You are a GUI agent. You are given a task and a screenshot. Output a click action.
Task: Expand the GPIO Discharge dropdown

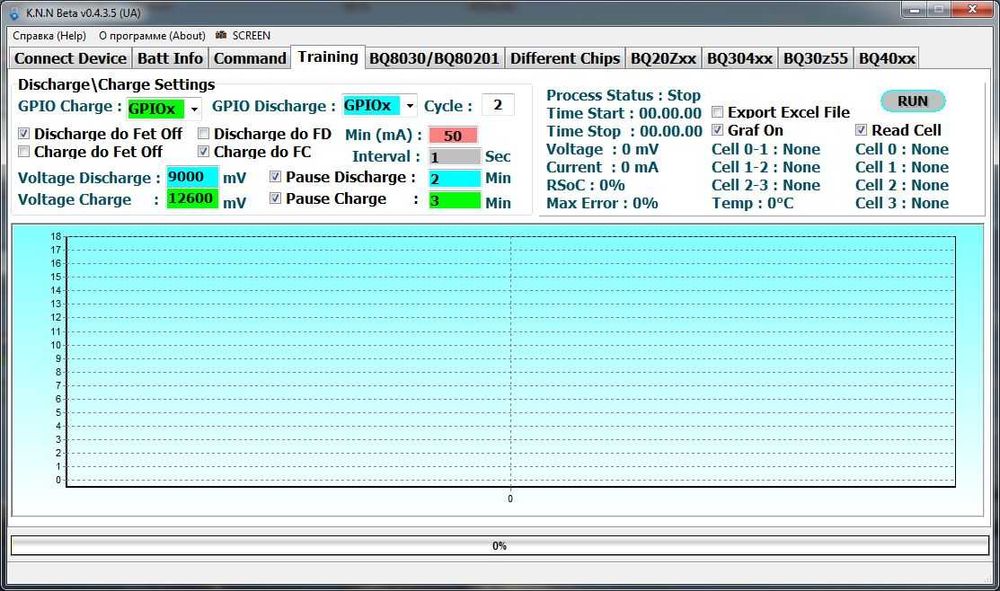410,106
